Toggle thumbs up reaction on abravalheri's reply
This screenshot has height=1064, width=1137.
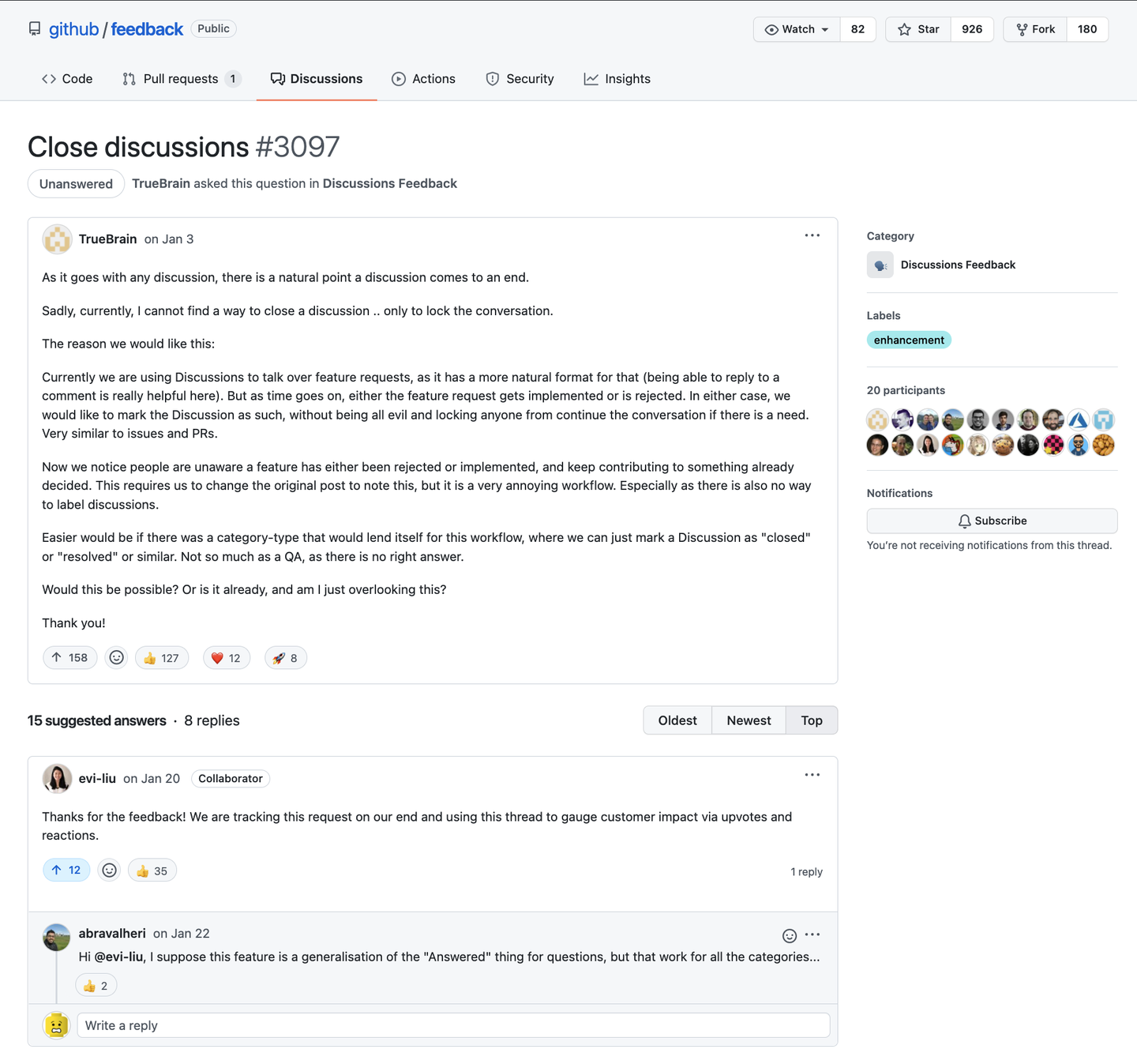point(96,986)
